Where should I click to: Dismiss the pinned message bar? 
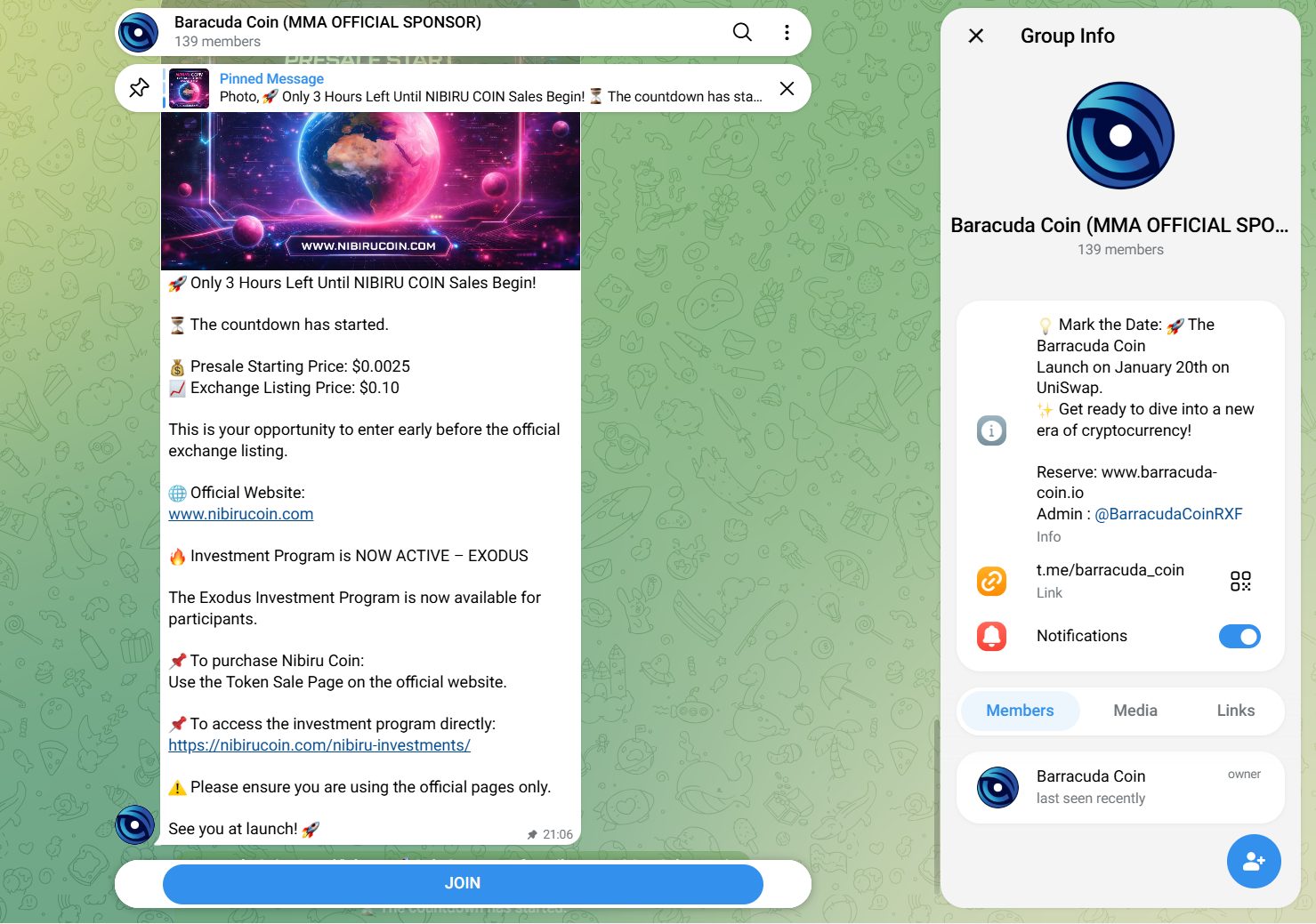pyautogui.click(x=787, y=88)
